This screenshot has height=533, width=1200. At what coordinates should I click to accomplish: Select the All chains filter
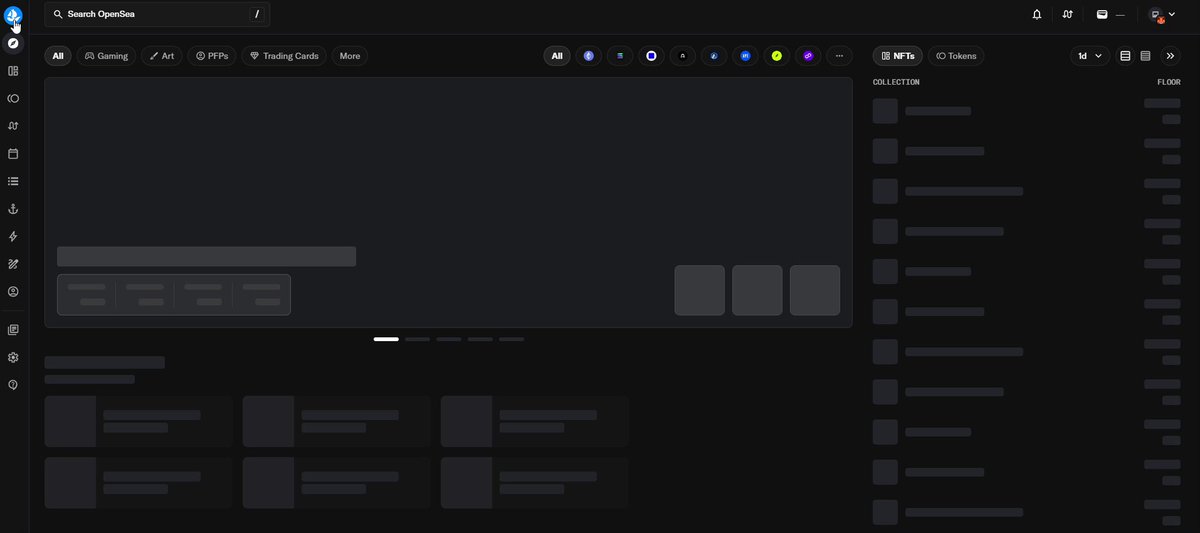[x=557, y=56]
